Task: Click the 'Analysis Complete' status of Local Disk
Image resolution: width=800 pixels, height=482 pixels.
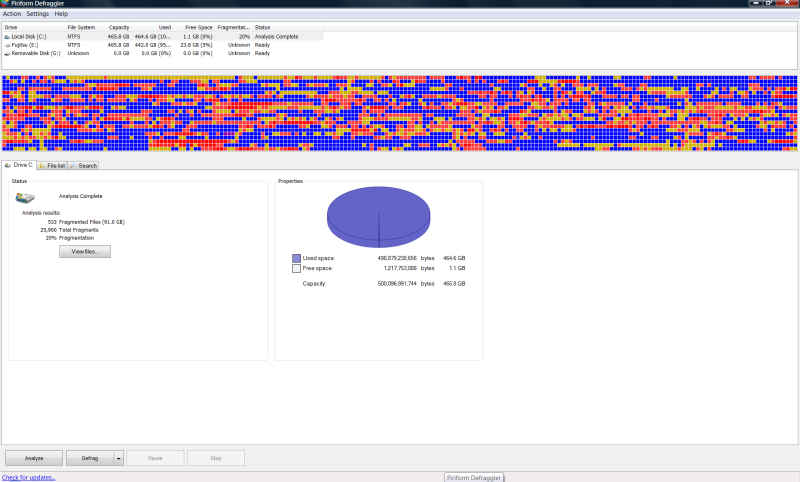Action: pos(277,37)
